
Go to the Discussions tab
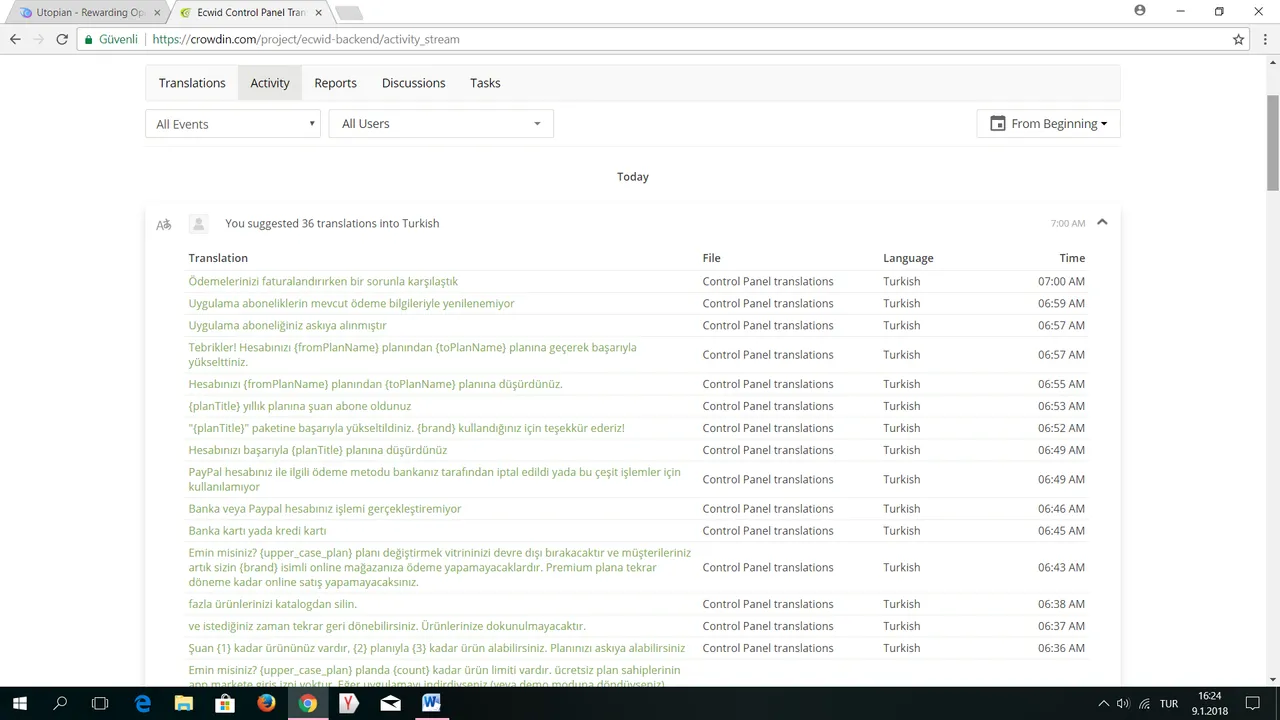413,83
